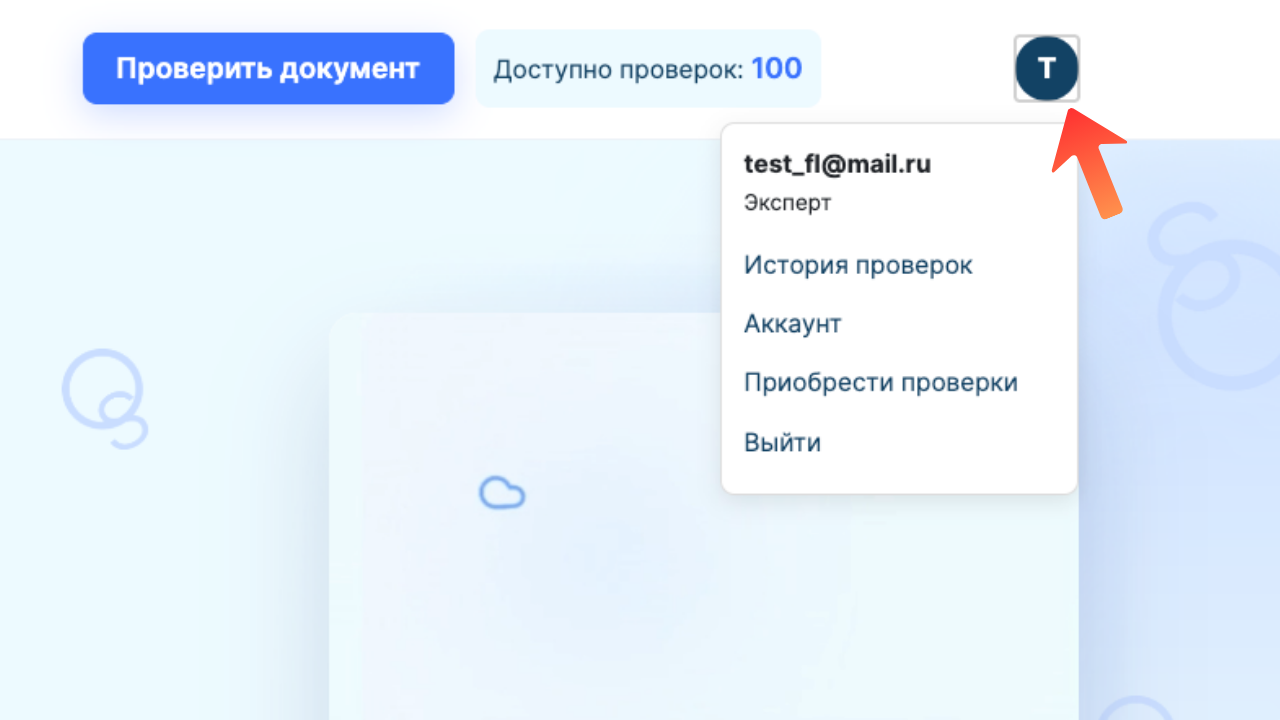Select Аккаунт in the profile dropdown
The height and width of the screenshot is (720, 1280).
tap(792, 323)
